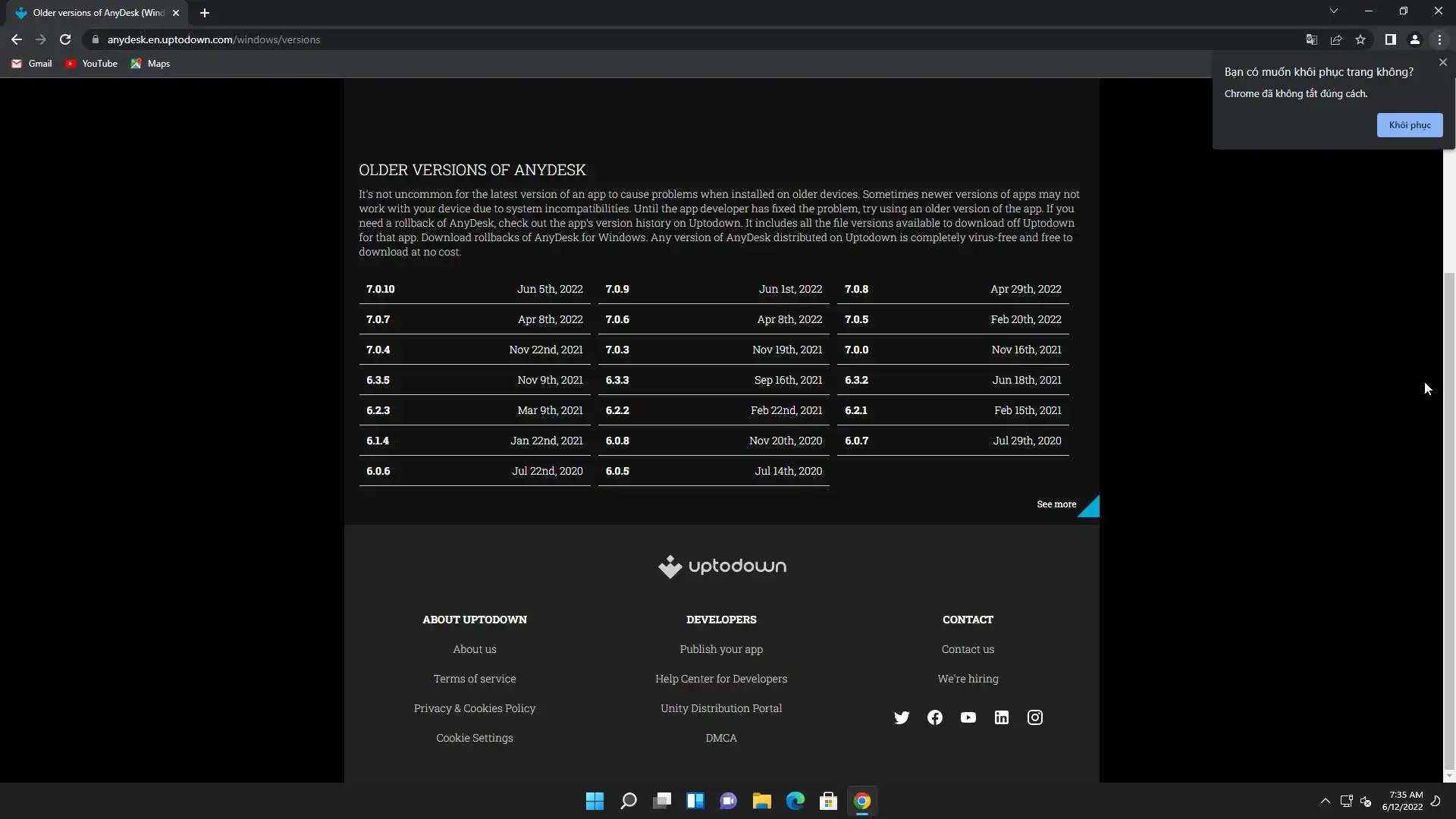Open the Terms of service link
Image resolution: width=1456 pixels, height=819 pixels.
[x=474, y=679]
